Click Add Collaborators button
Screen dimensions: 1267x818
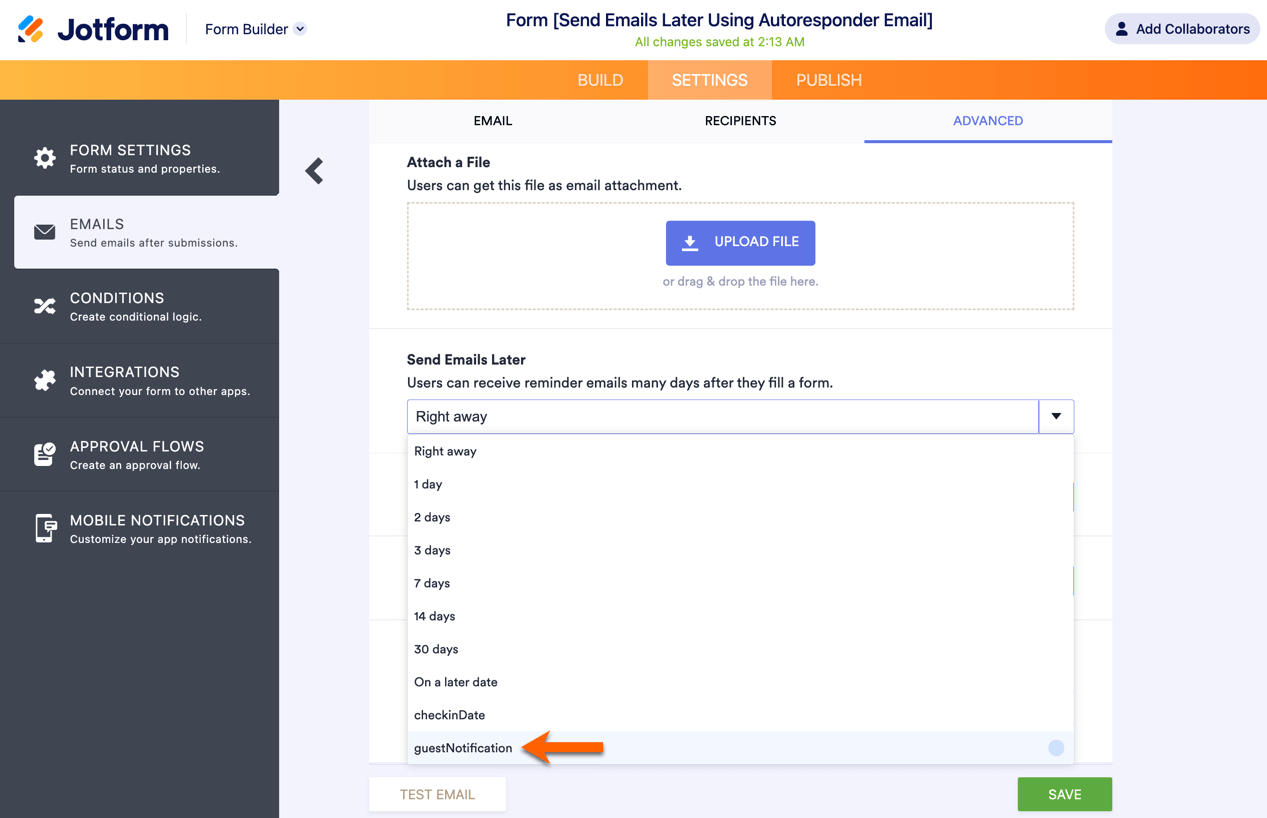tap(1181, 29)
